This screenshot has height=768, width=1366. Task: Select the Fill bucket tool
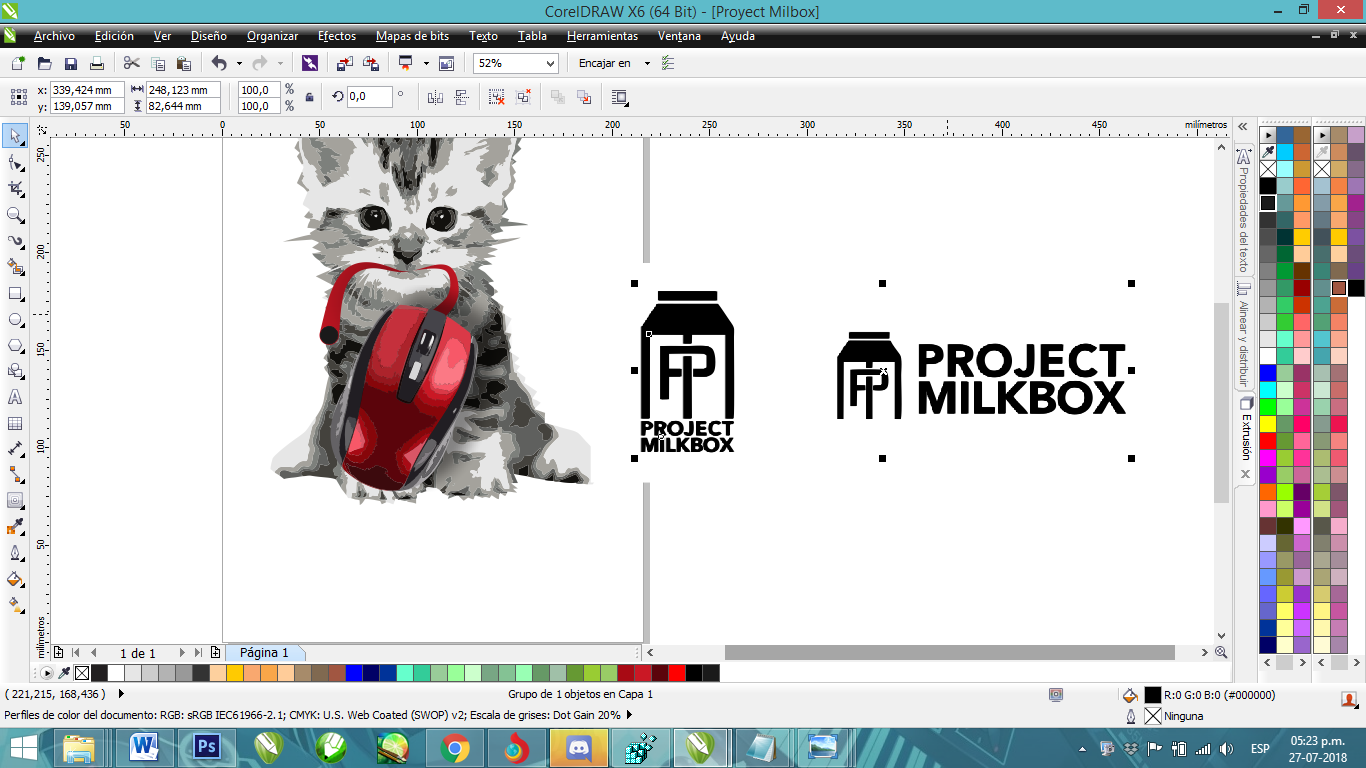[15, 579]
